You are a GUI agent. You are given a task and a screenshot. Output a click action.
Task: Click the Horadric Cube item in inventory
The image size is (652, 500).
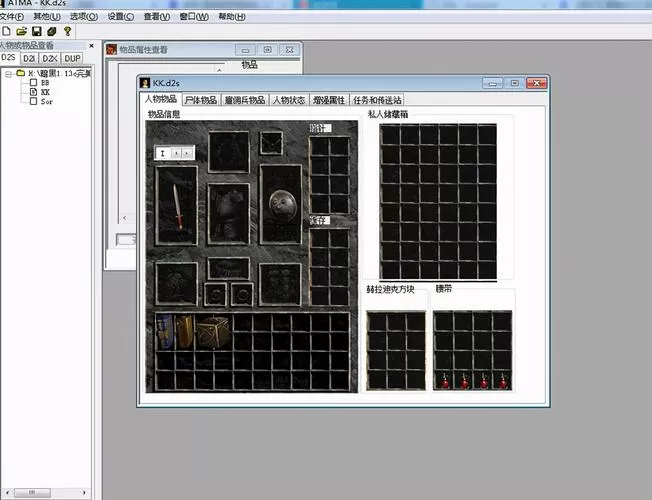[x=213, y=332]
